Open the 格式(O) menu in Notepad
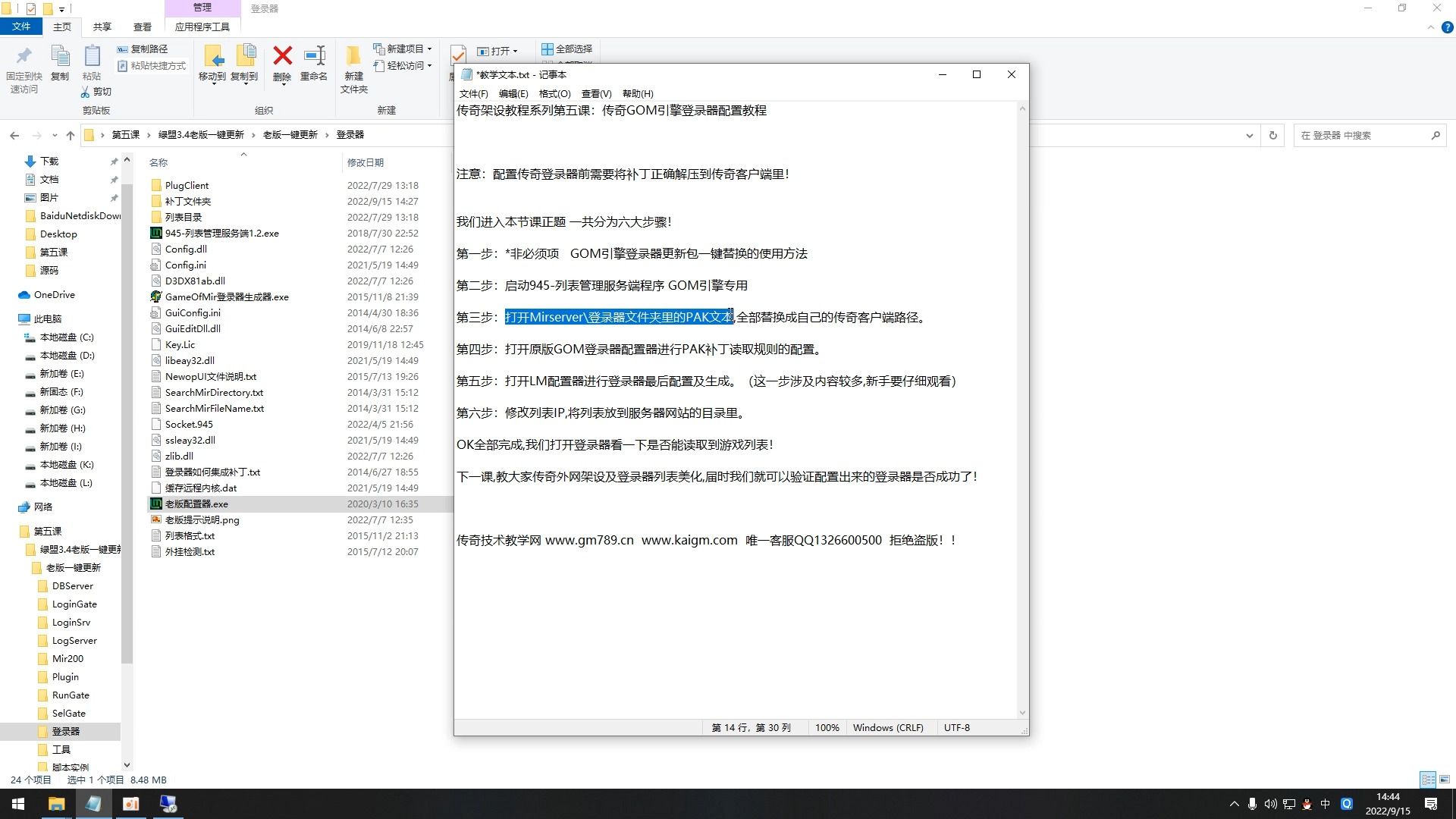1456x819 pixels. (x=554, y=93)
